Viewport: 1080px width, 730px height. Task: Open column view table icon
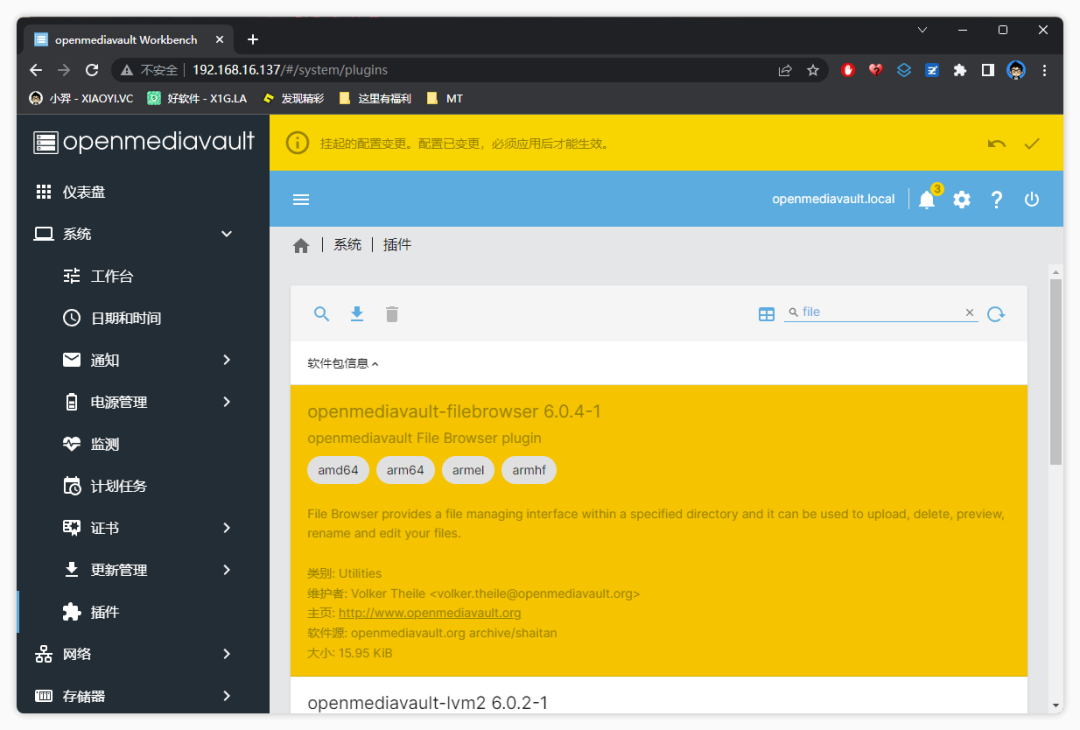pyautogui.click(x=766, y=314)
